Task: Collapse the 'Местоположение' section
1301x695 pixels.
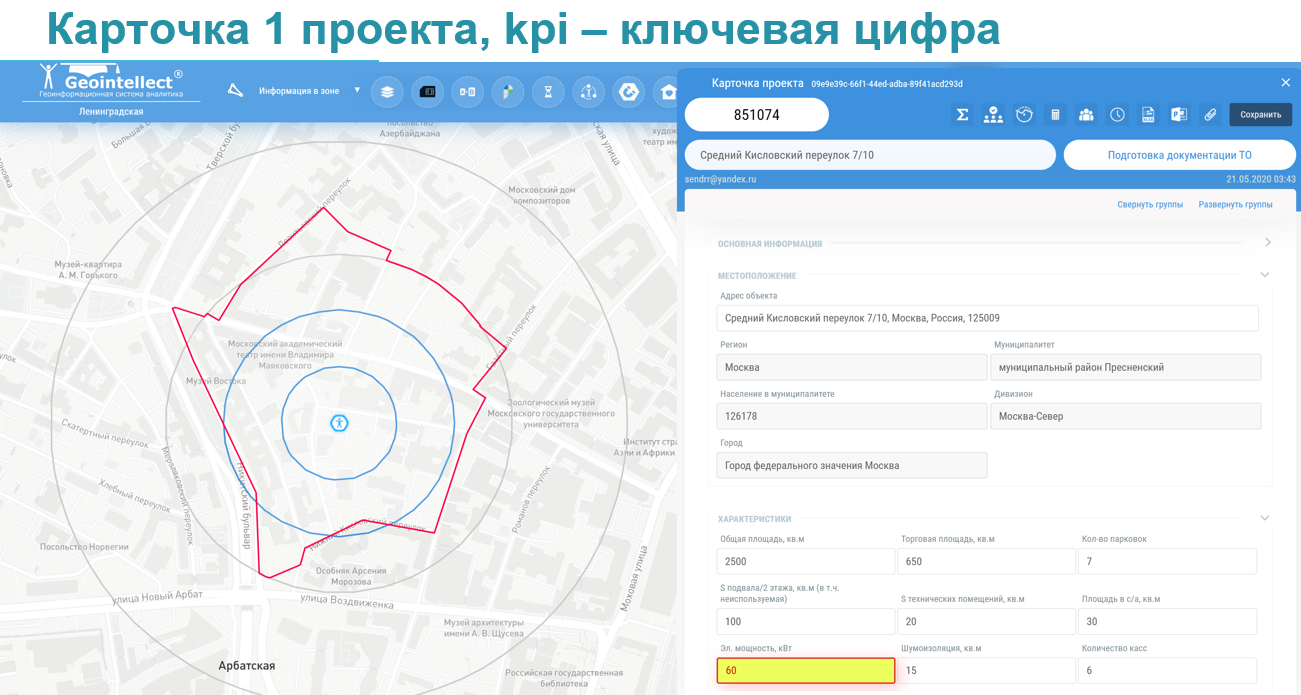Action: point(1265,275)
